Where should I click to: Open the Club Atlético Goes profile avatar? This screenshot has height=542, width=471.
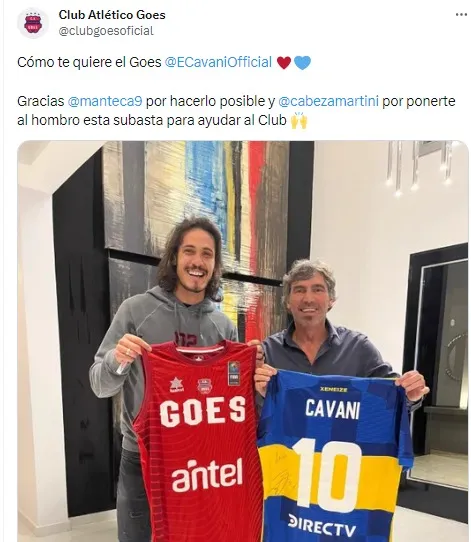(x=33, y=23)
